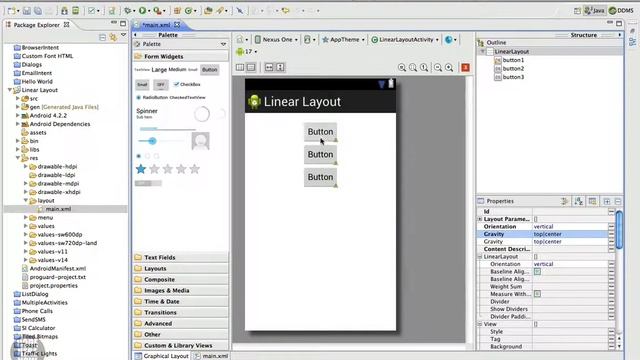Click the Properties panel vertical scrollbar
This screenshot has height=360, width=640.
tap(619, 230)
